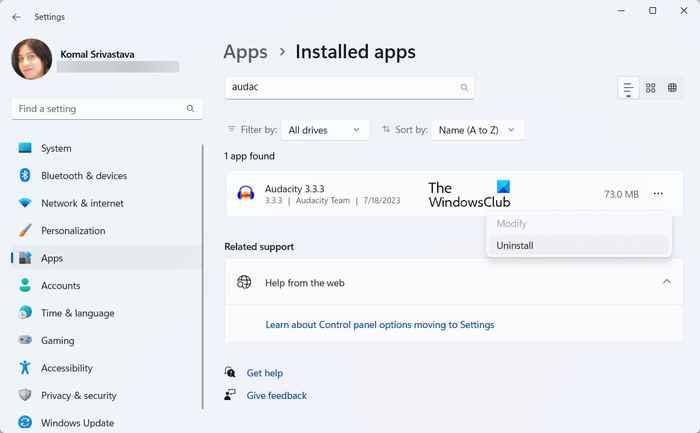The image size is (700, 433).
Task: Open the Filter by All drives dropdown
Action: pos(325,130)
